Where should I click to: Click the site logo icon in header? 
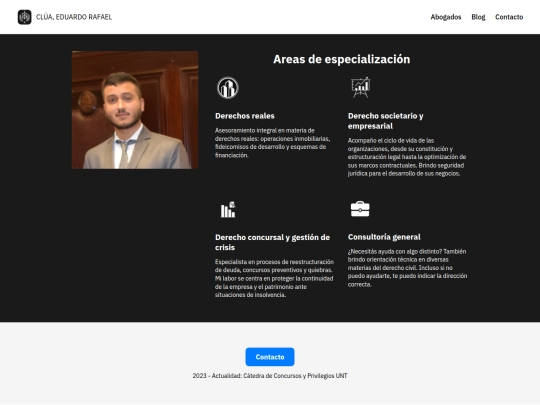[x=24, y=17]
